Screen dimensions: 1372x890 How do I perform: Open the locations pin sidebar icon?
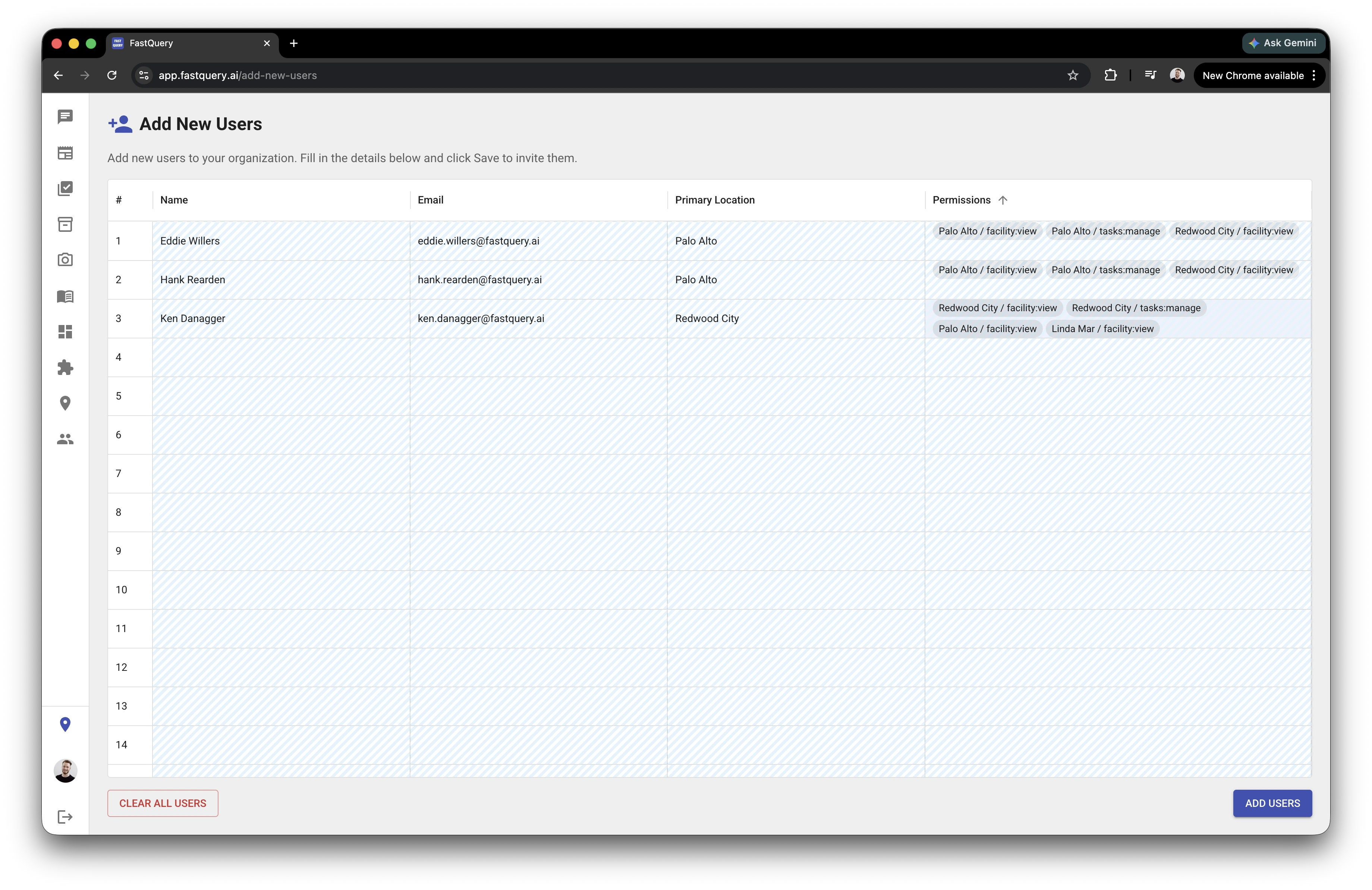[65, 404]
